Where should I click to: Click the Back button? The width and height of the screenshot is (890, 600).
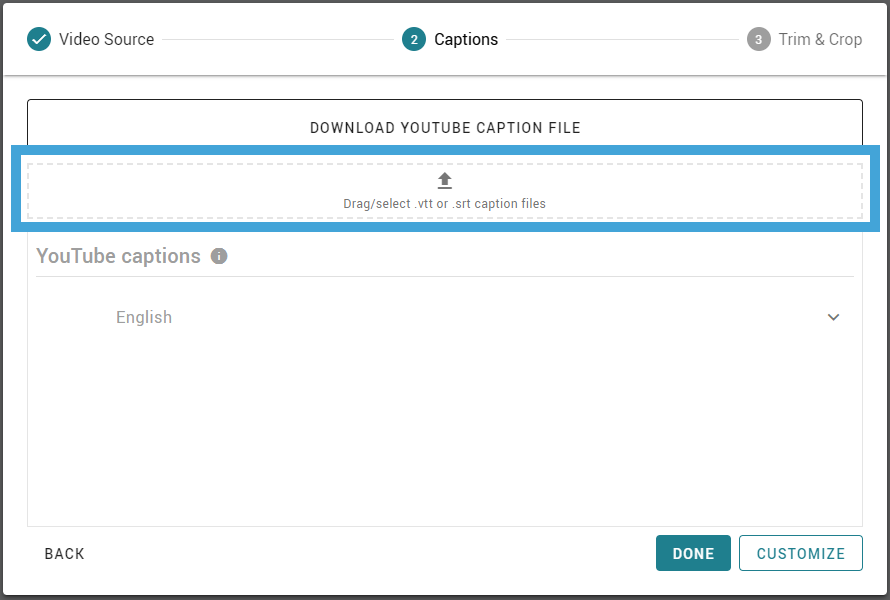point(64,553)
